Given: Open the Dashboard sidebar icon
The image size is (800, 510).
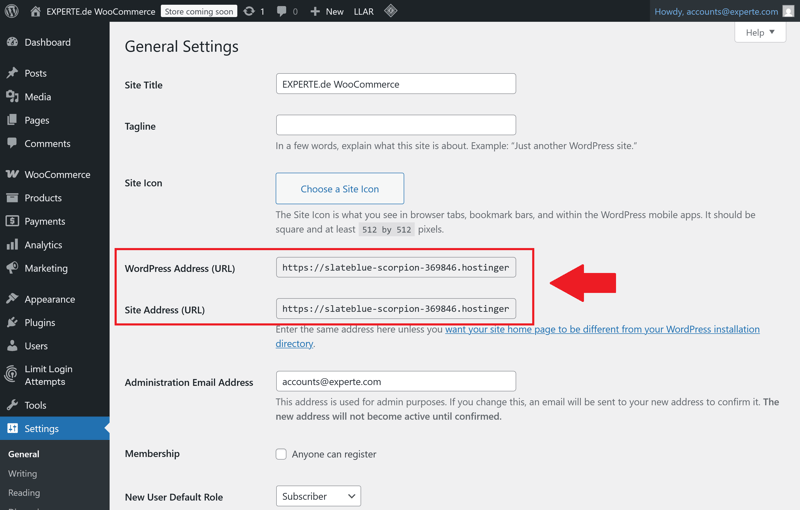Looking at the screenshot, I should point(12,43).
